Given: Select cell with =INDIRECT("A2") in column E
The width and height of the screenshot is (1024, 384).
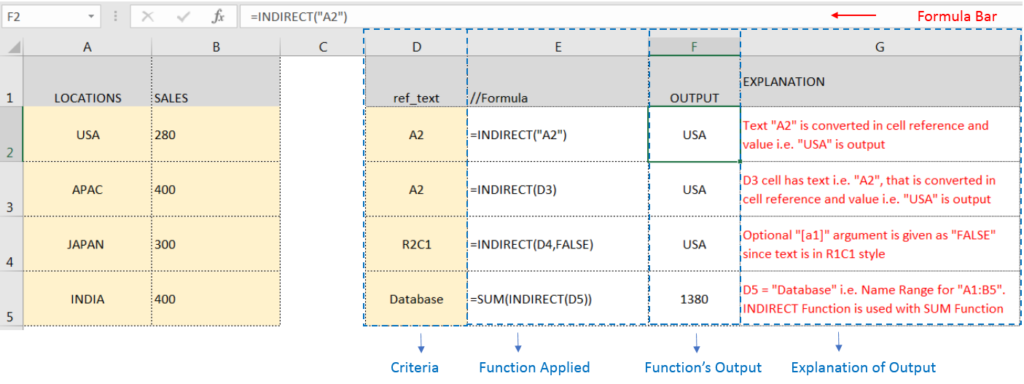Looking at the screenshot, I should [558, 135].
